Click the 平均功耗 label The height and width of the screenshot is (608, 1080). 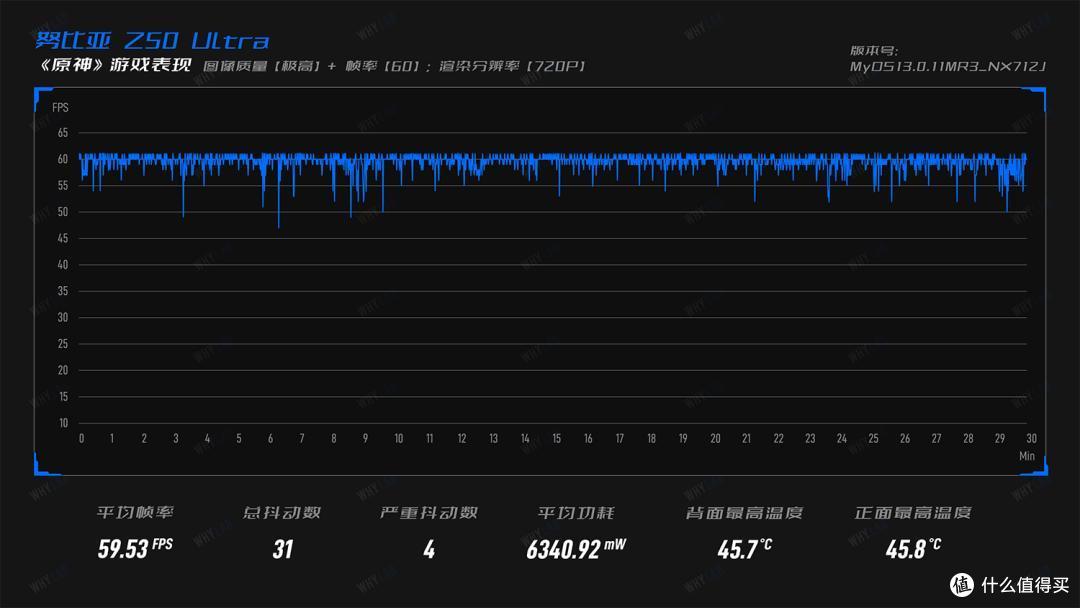coord(576,513)
